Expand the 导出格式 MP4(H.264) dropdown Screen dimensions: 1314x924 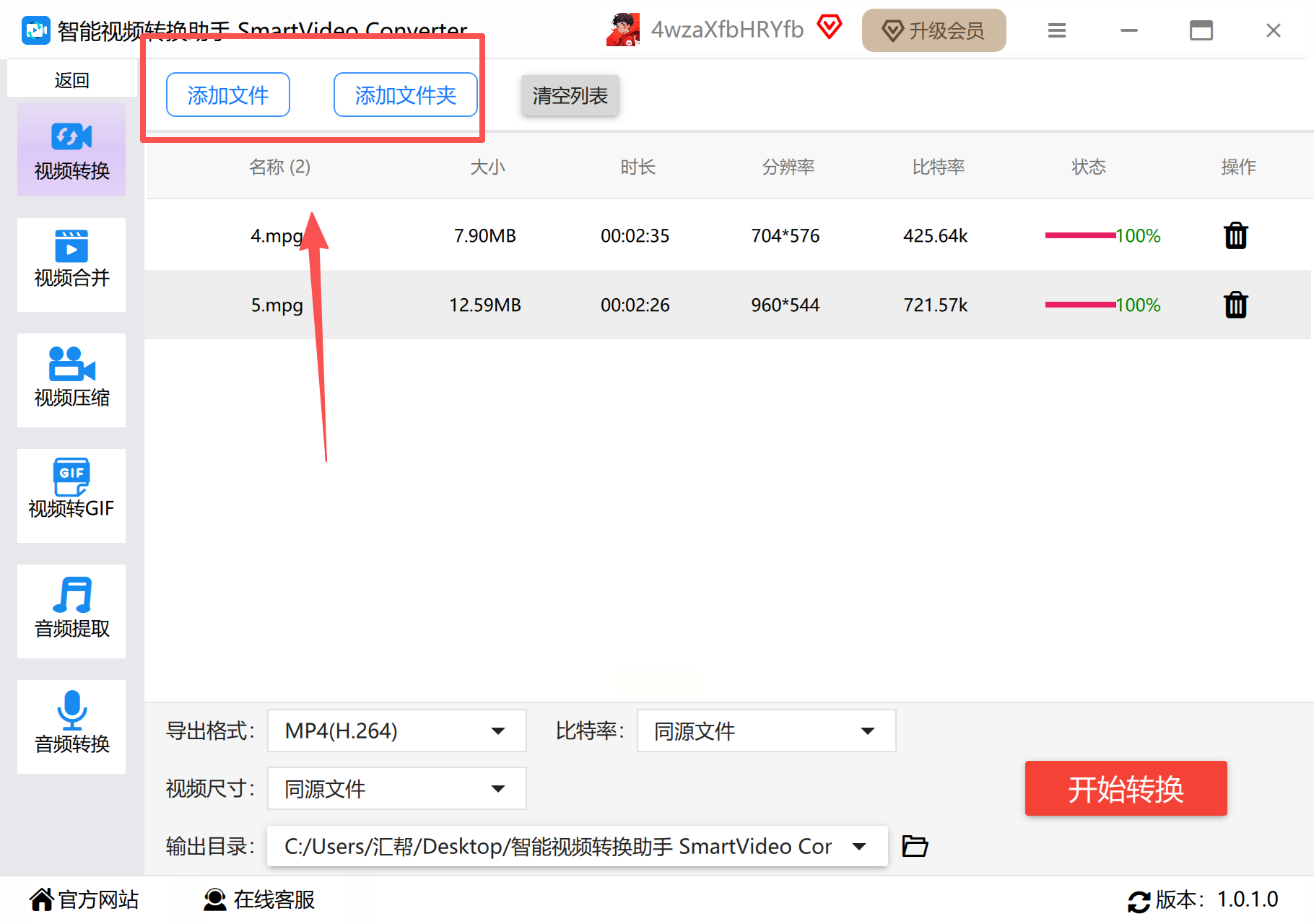pyautogui.click(x=396, y=731)
